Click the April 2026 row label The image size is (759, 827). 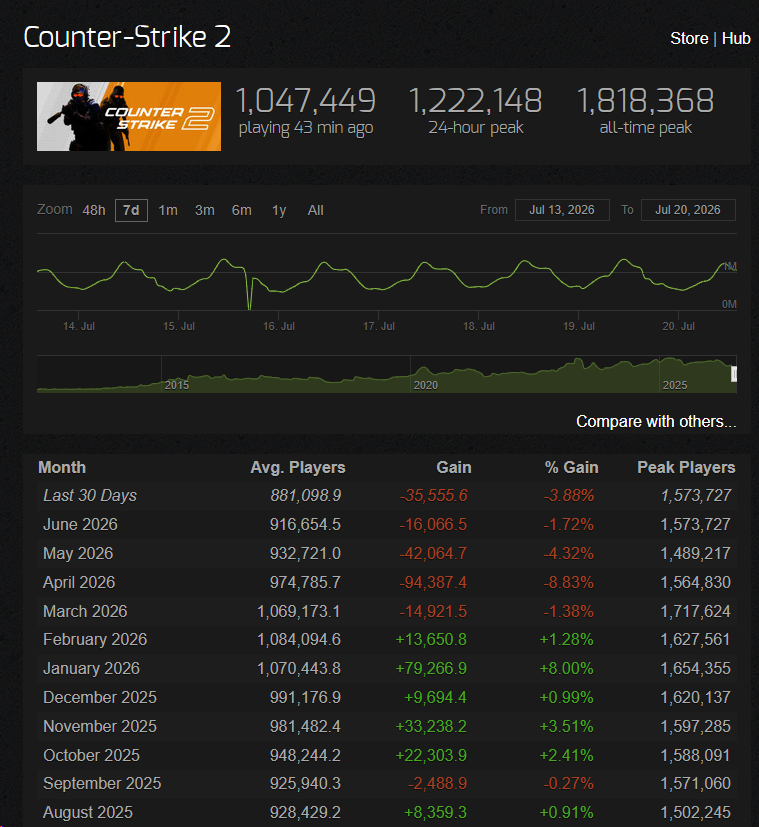tap(79, 582)
